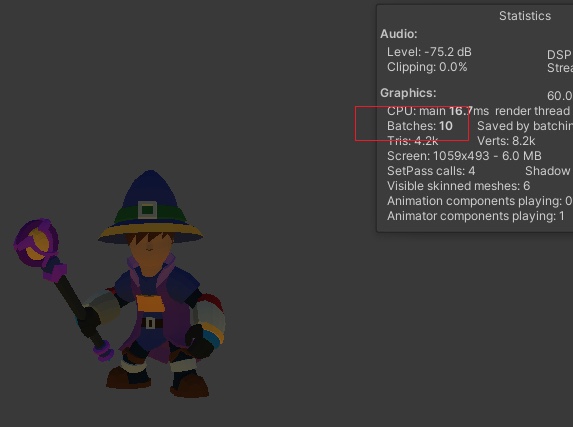The width and height of the screenshot is (573, 427).
Task: Click the Statistics panel title
Action: [525, 16]
